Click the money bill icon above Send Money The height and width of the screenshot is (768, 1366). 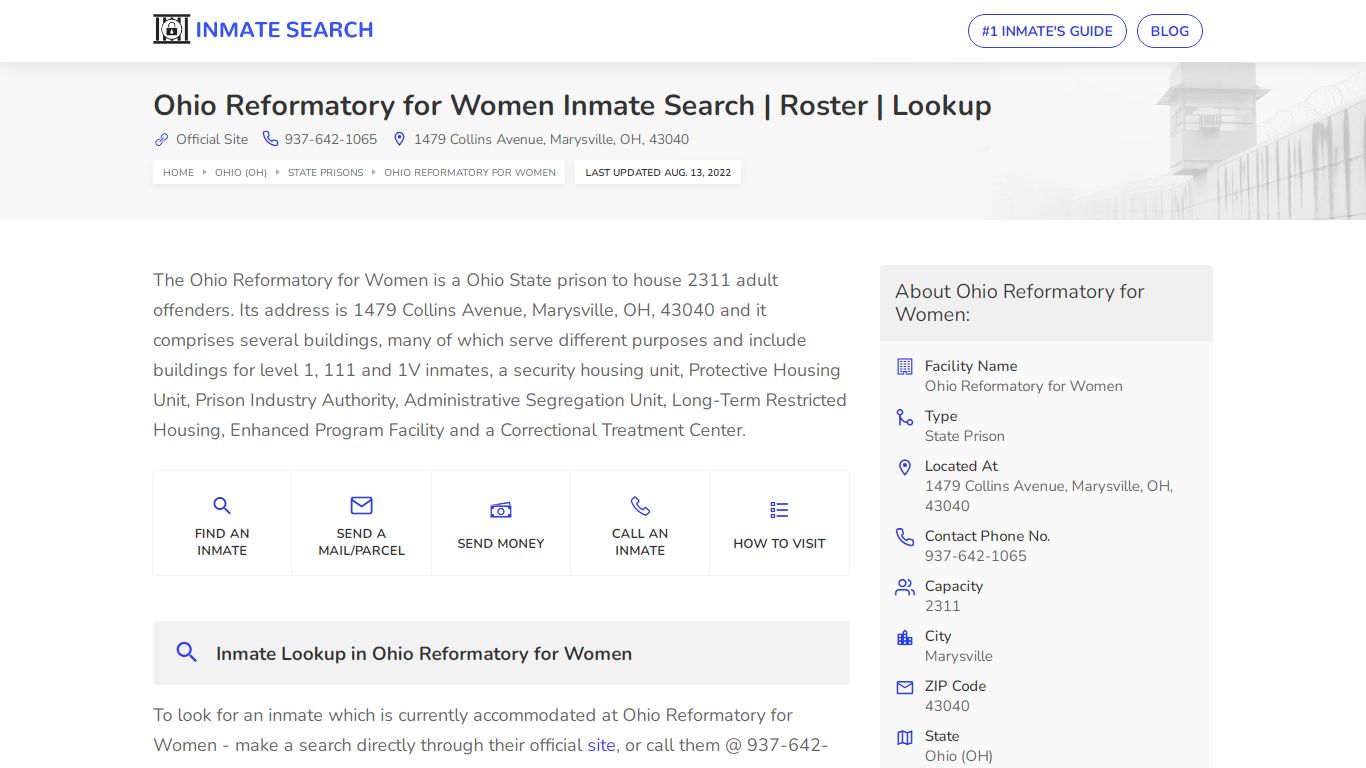point(501,511)
